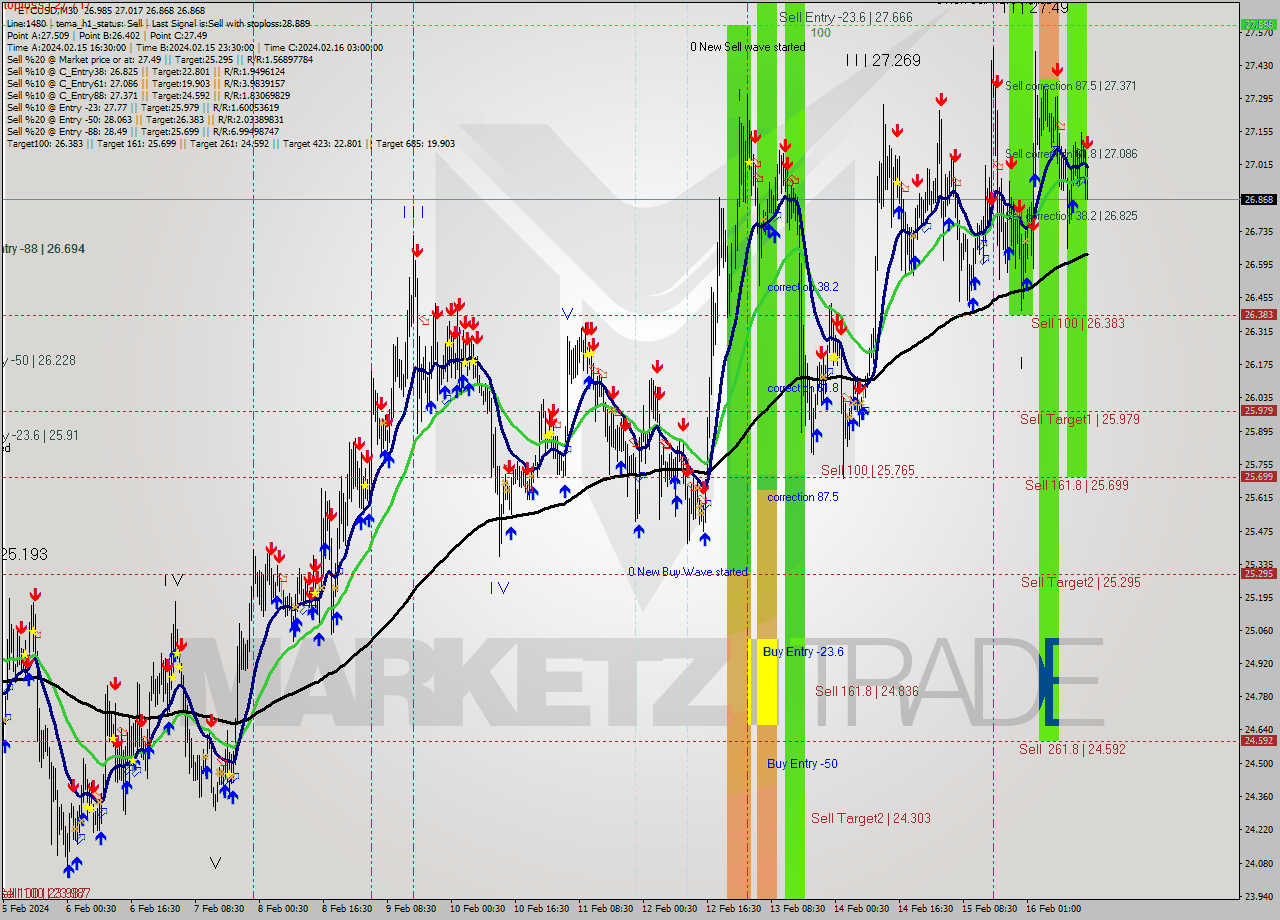Viewport: 1280px width, 920px height.
Task: Click the 'Sell %10 @ C_Entry61: 27.086' line
Action: [146, 84]
